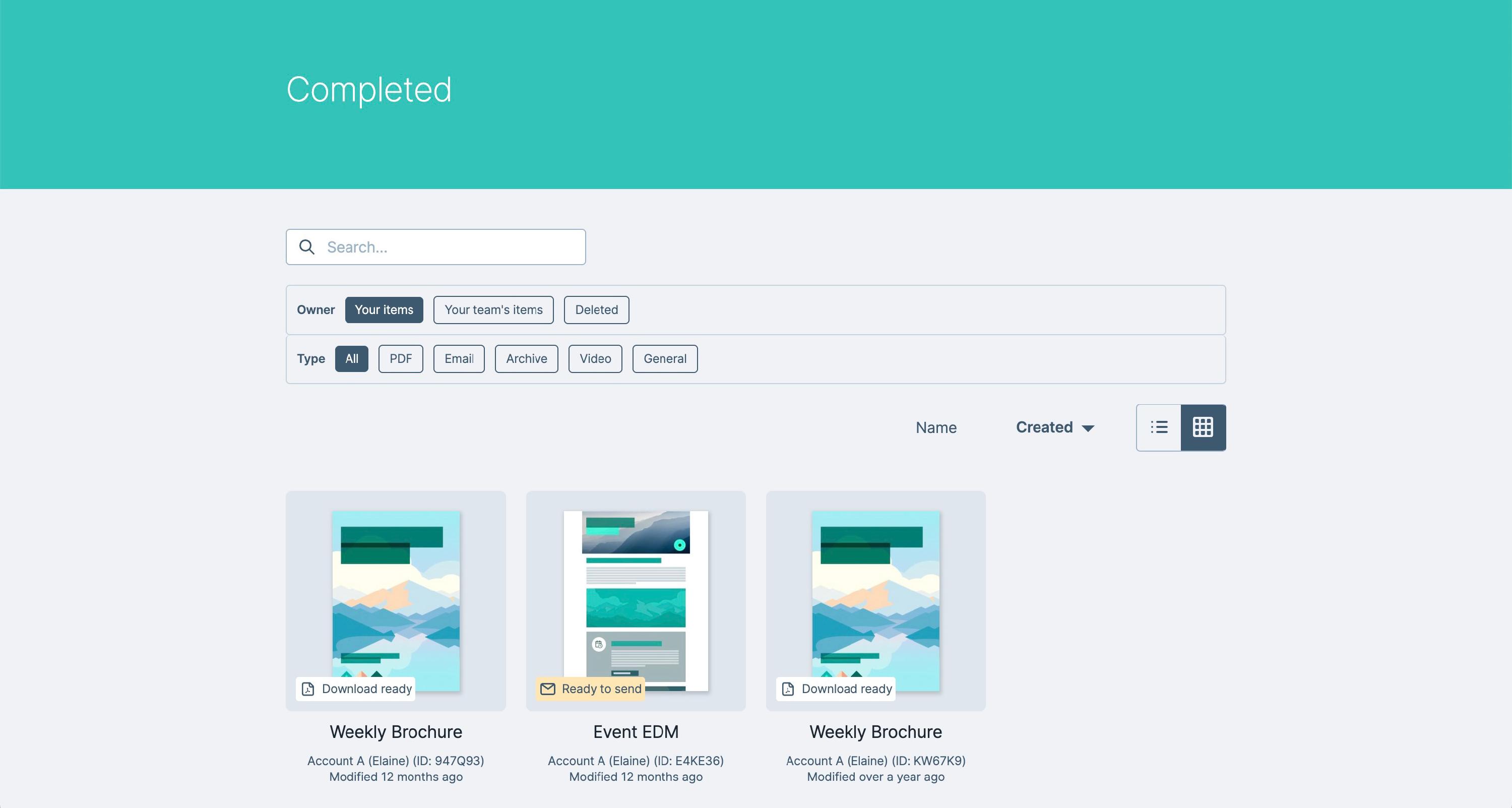1512x808 pixels.
Task: Filter type by PDF
Action: coord(400,359)
